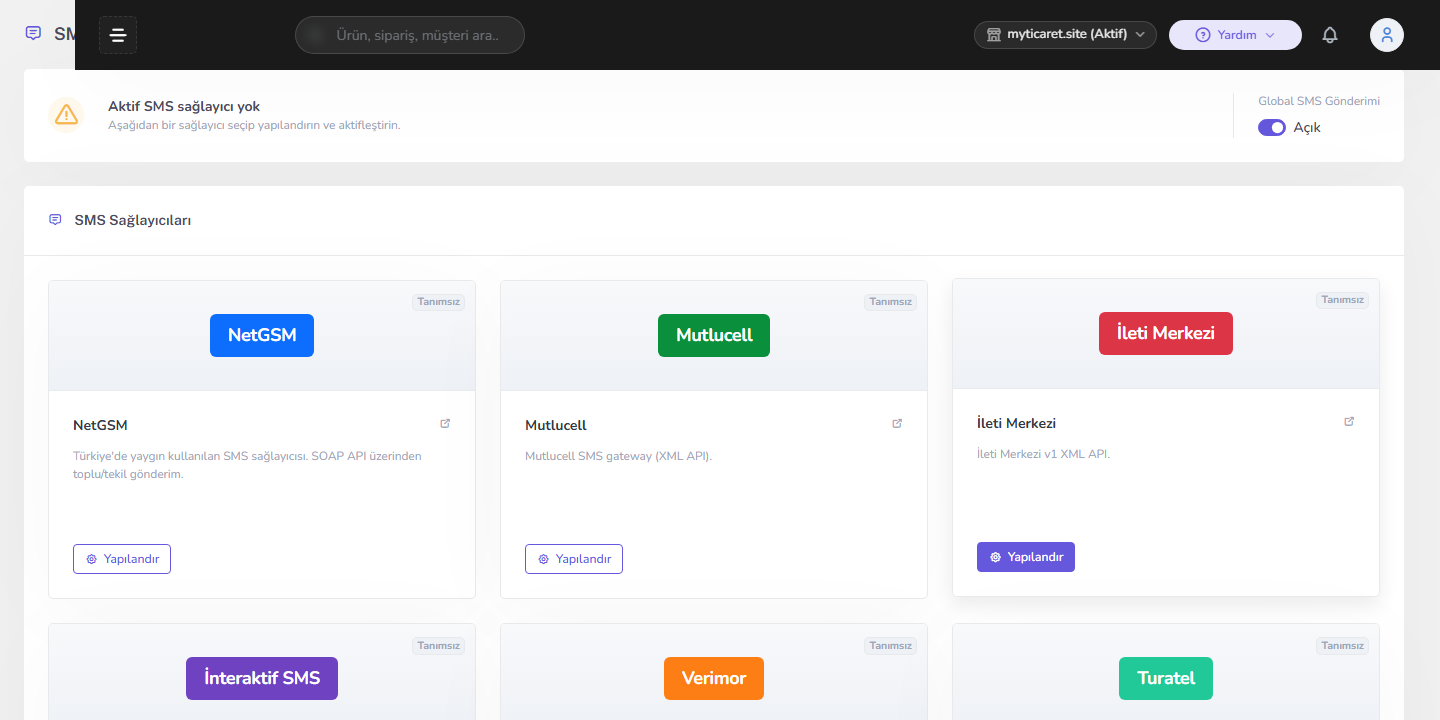The width and height of the screenshot is (1440, 720).
Task: Configure Mutlucell with Yapılandır button
Action: [574, 559]
